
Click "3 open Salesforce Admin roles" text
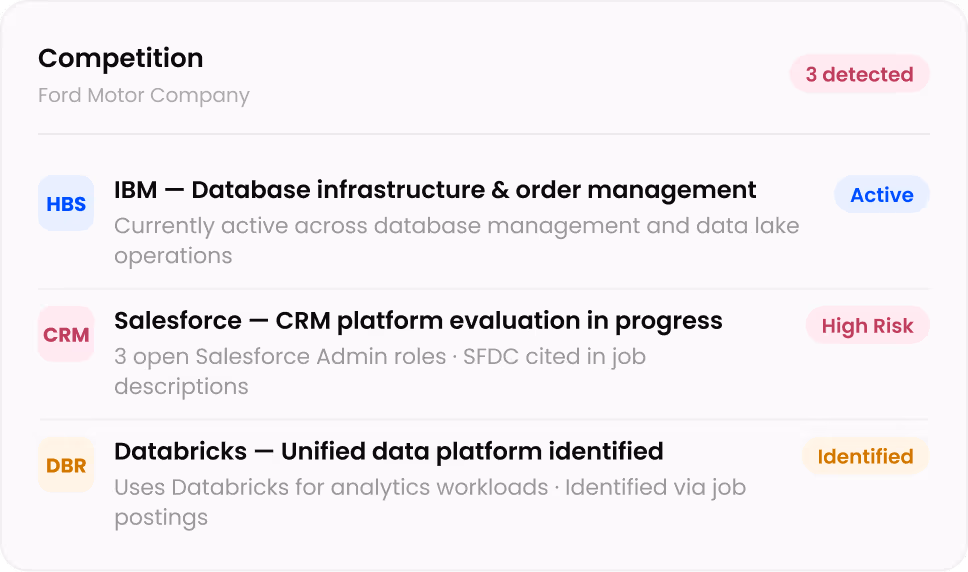click(280, 357)
